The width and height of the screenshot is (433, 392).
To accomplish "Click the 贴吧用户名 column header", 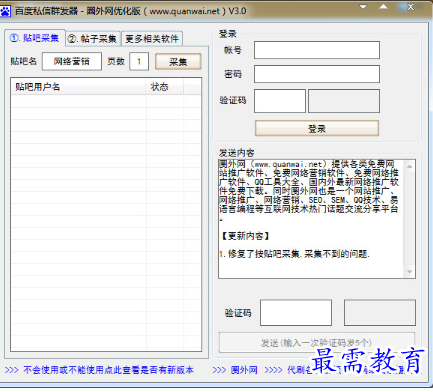I will [x=79, y=87].
